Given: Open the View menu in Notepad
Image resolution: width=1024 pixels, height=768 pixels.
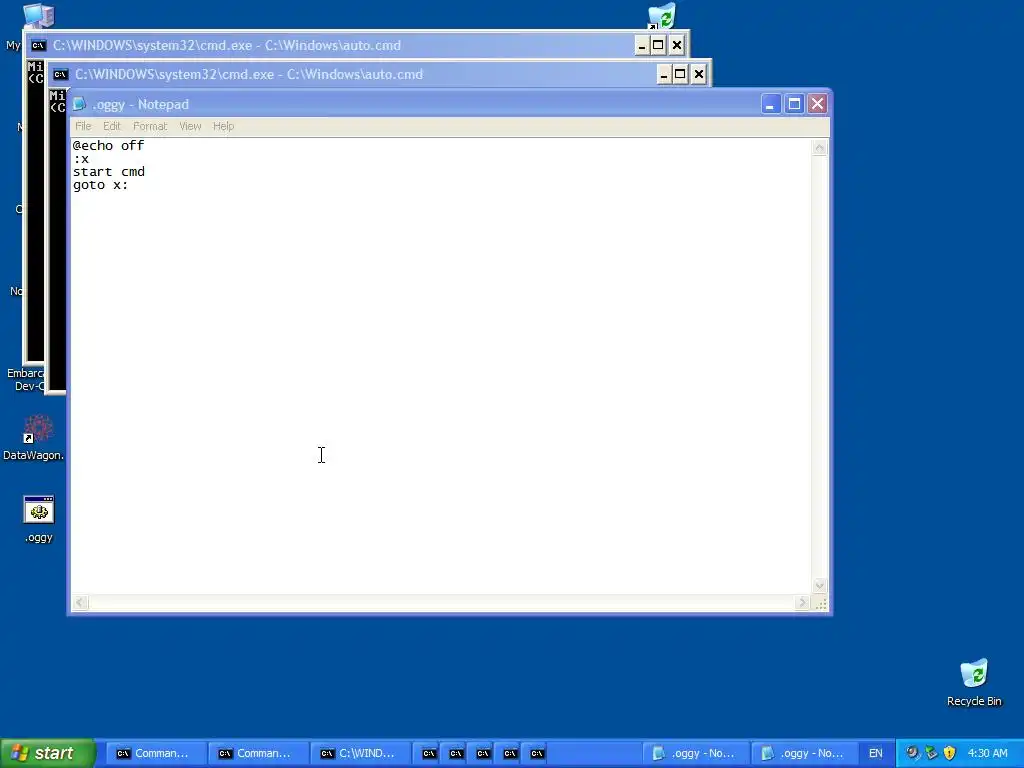Looking at the screenshot, I should tap(190, 126).
